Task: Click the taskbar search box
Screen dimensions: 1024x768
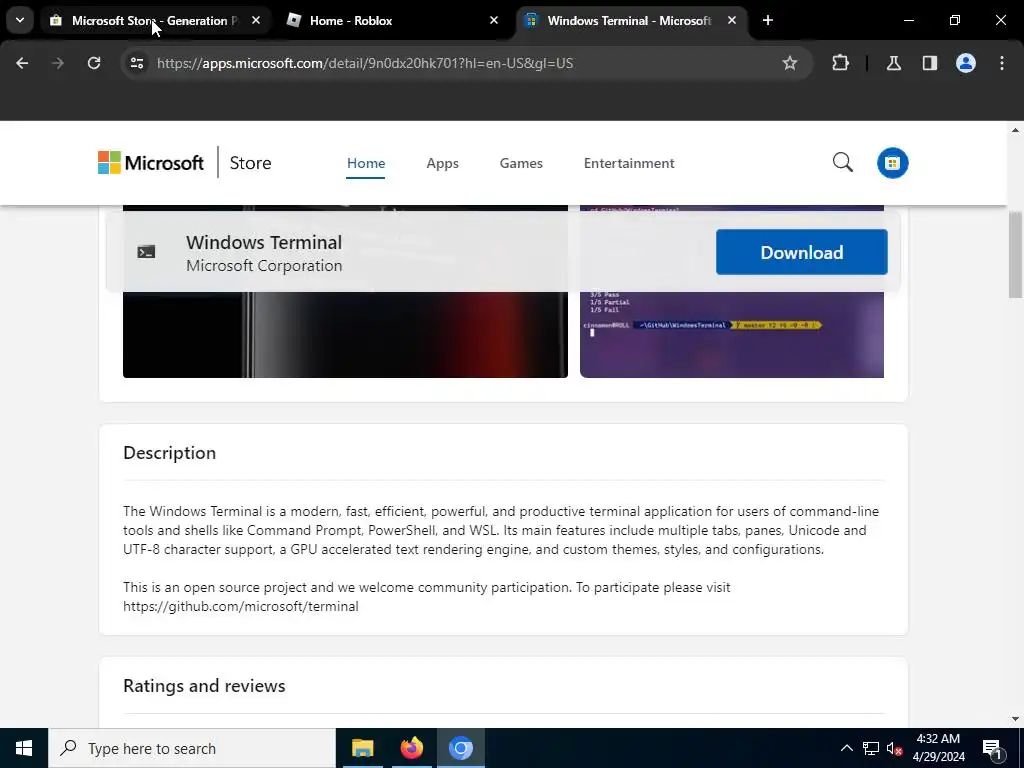Action: click(x=192, y=748)
